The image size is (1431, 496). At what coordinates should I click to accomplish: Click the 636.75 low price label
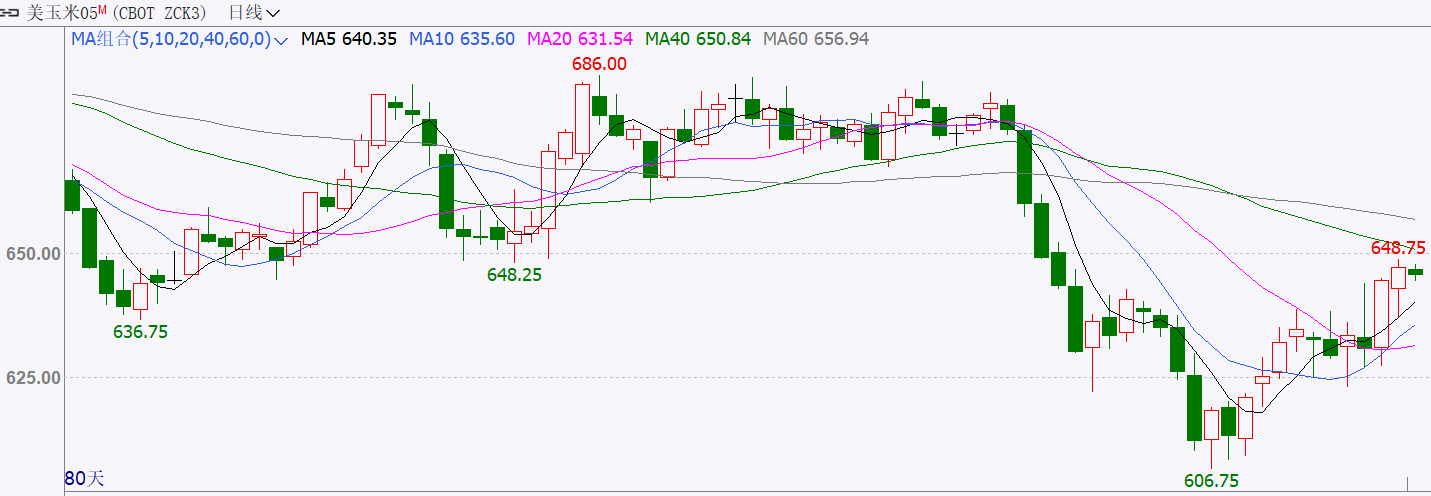pyautogui.click(x=140, y=332)
